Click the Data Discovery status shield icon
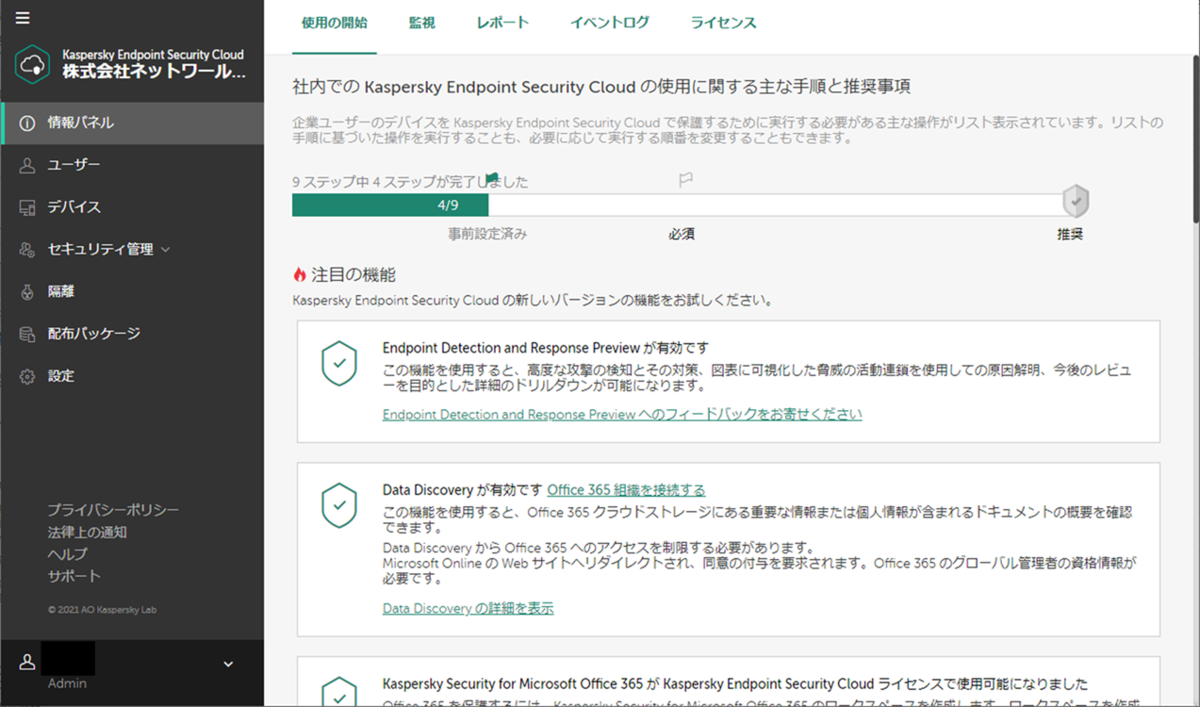Screen dimensions: 1200x707 [340, 506]
